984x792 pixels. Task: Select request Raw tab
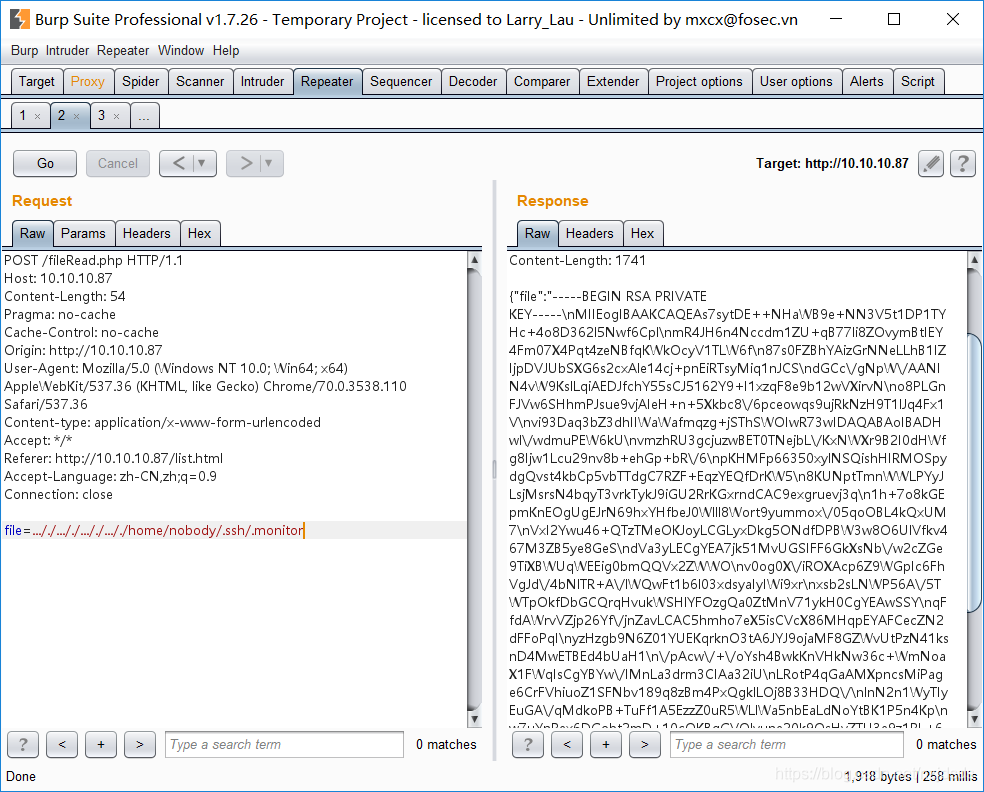pos(33,233)
